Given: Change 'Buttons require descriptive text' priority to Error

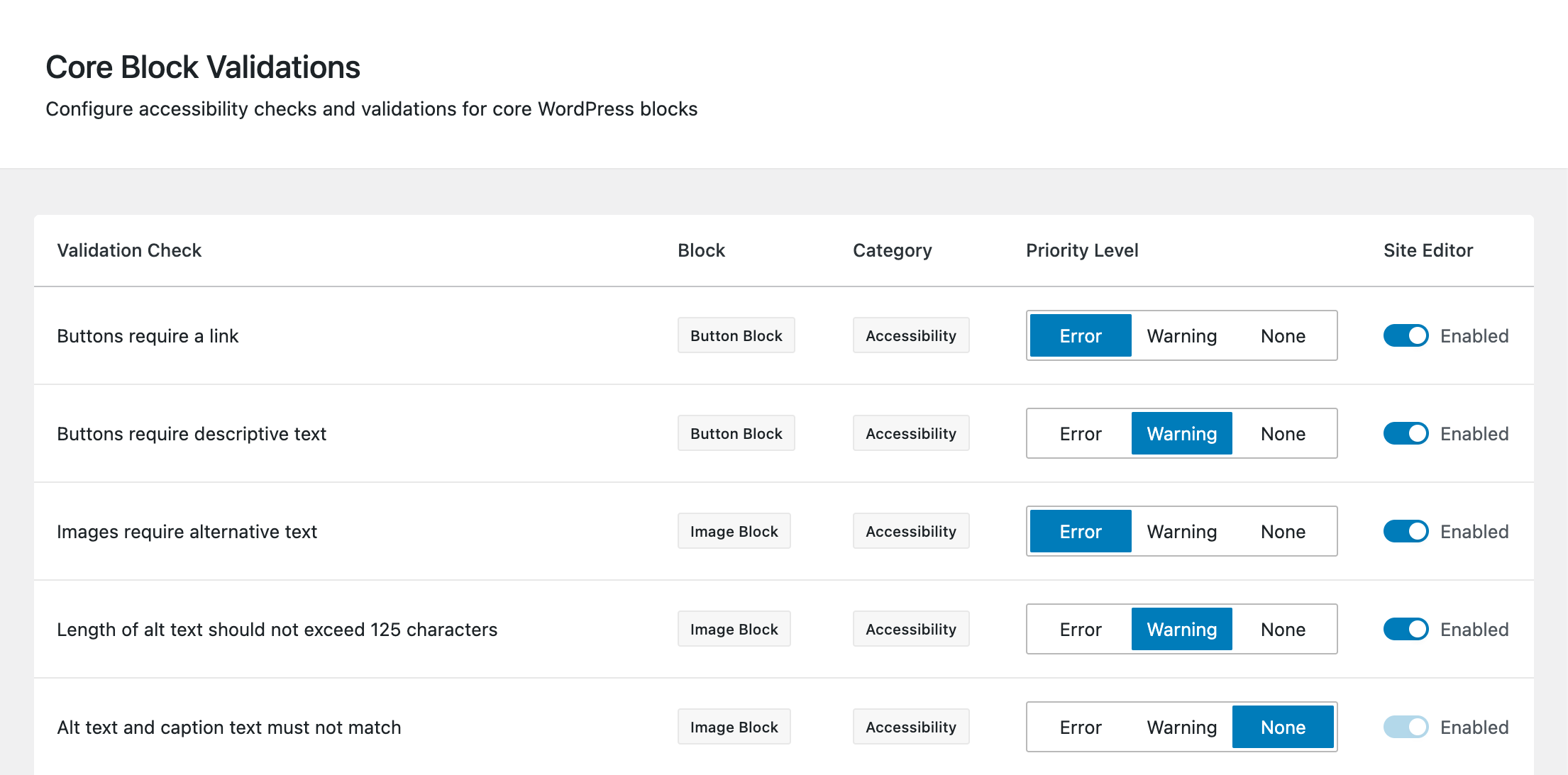Looking at the screenshot, I should 1080,433.
